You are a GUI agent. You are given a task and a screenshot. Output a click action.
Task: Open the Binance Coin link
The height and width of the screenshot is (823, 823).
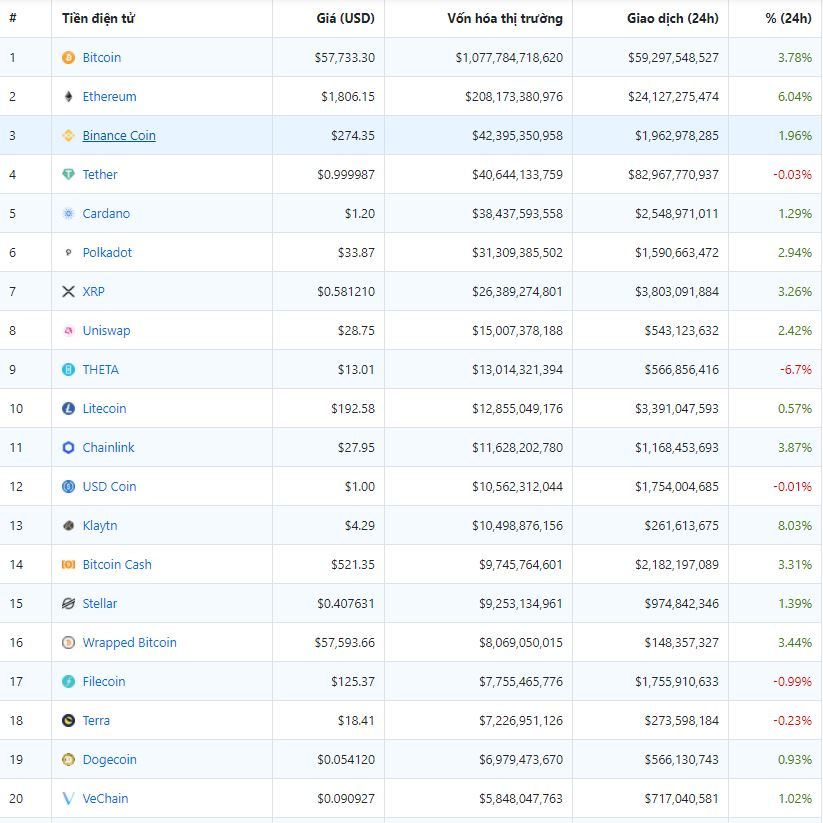click(119, 135)
